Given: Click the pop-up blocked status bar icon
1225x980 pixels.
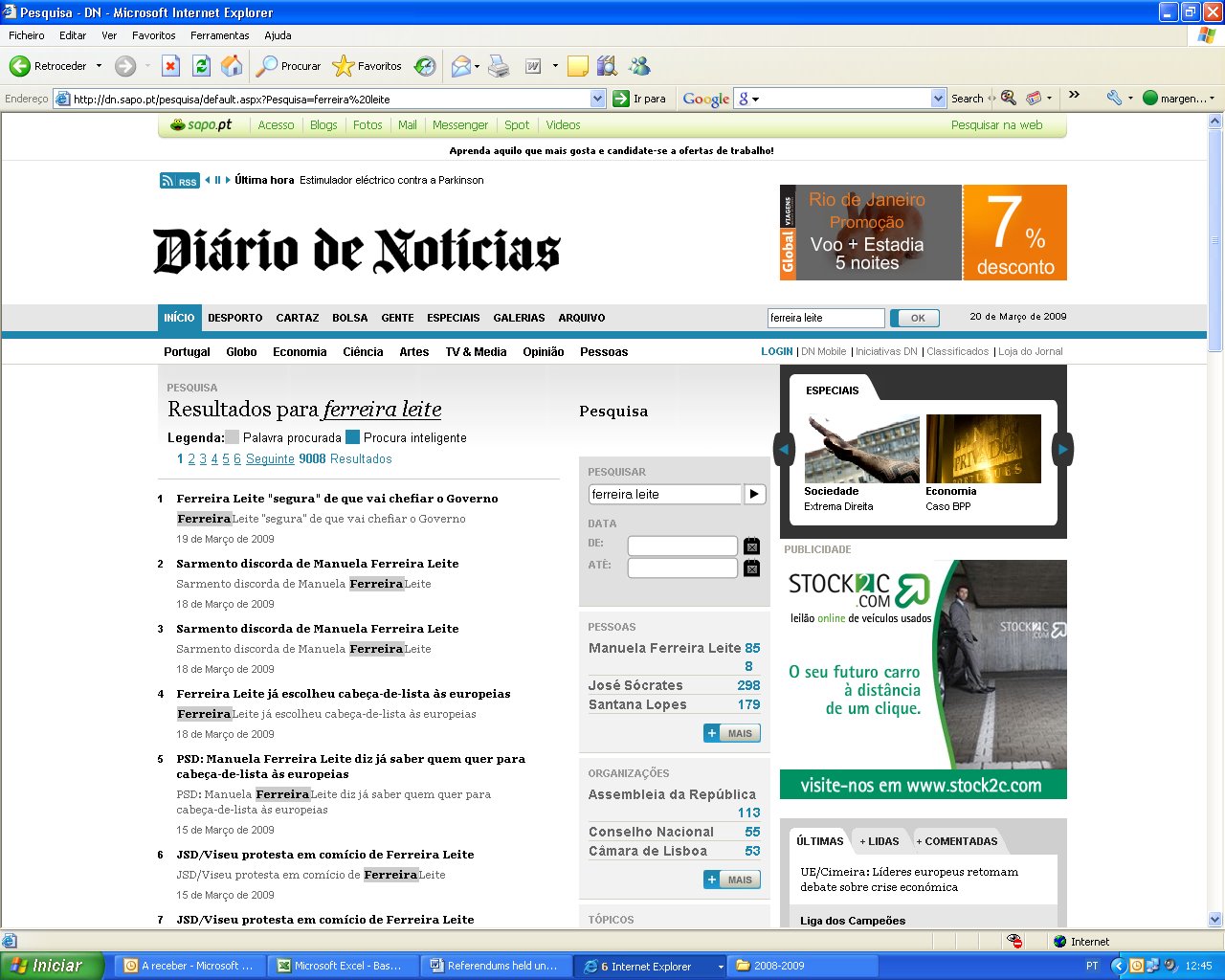Looking at the screenshot, I should coord(1014,942).
